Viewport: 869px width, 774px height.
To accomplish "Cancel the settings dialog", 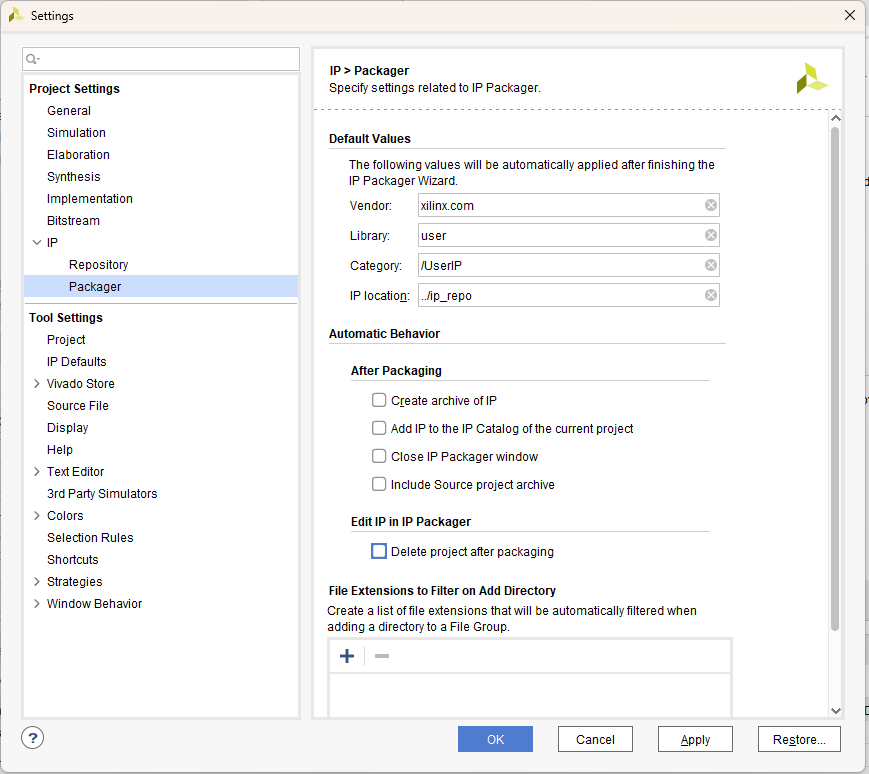I will click(x=595, y=739).
